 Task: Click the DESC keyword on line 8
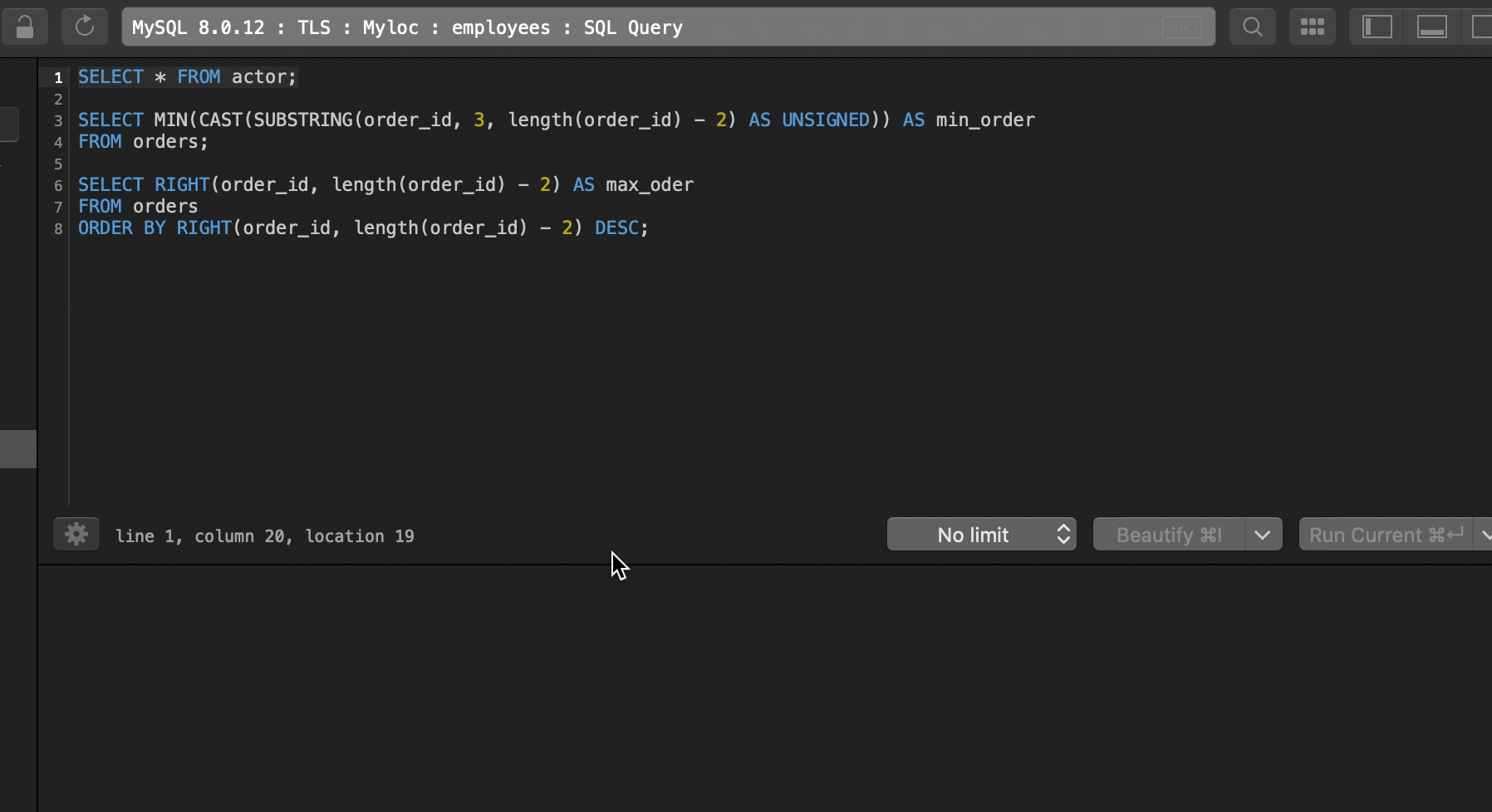pos(616,228)
